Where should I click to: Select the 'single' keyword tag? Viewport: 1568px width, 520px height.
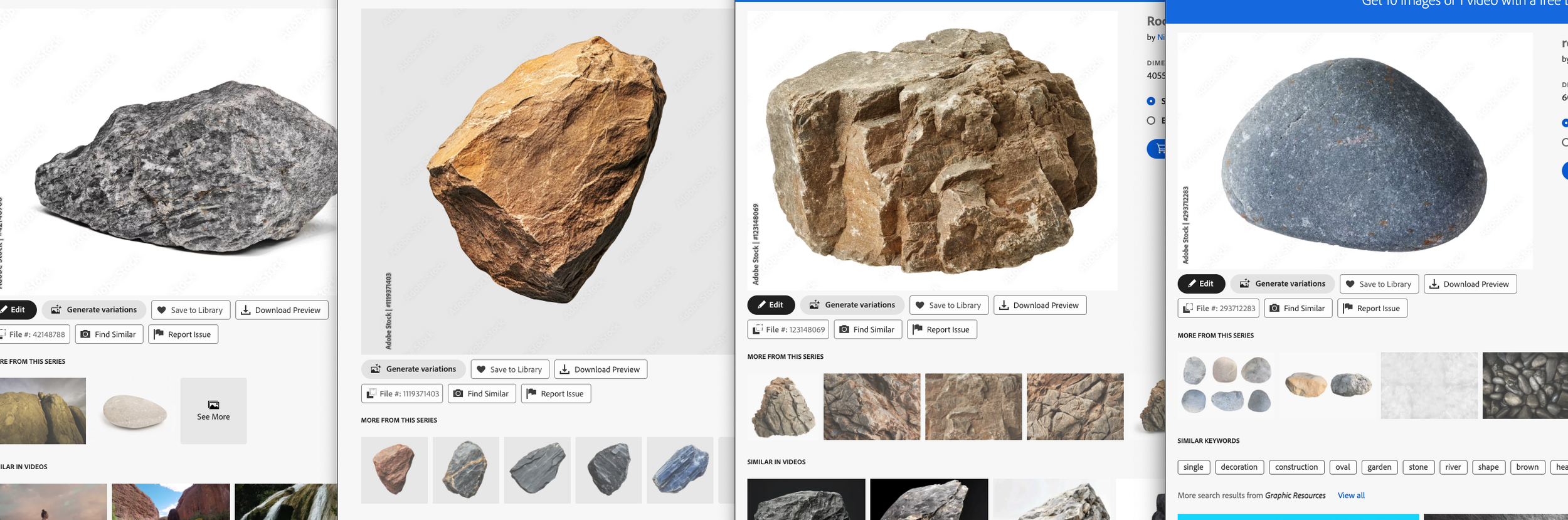click(x=1194, y=467)
